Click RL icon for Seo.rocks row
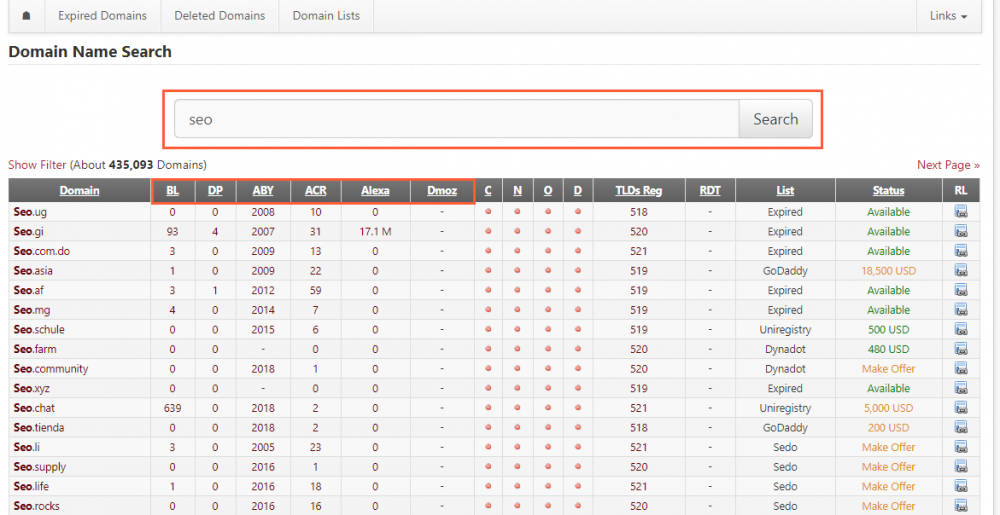The height and width of the screenshot is (515, 1000). (961, 506)
